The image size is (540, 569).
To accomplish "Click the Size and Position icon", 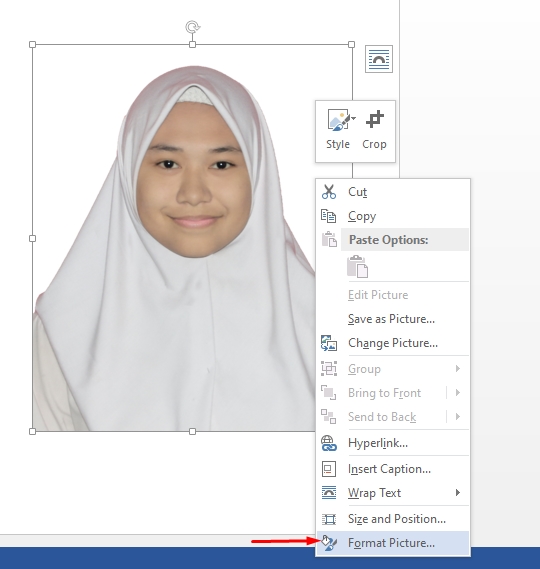I will coord(329,519).
